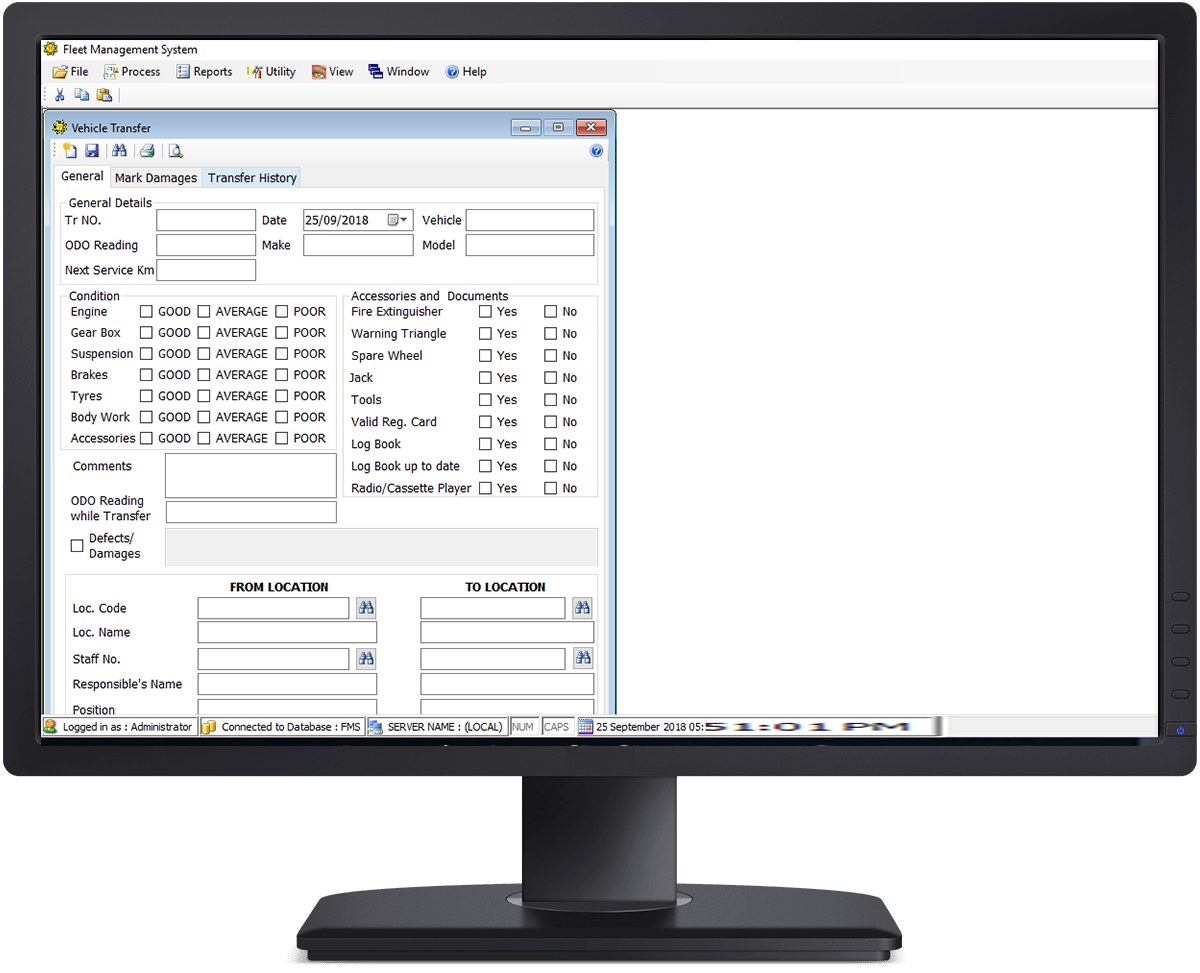Image resolution: width=1200 pixels, height=973 pixels.
Task: Tick Yes for Fire Extinguisher
Action: click(x=485, y=312)
